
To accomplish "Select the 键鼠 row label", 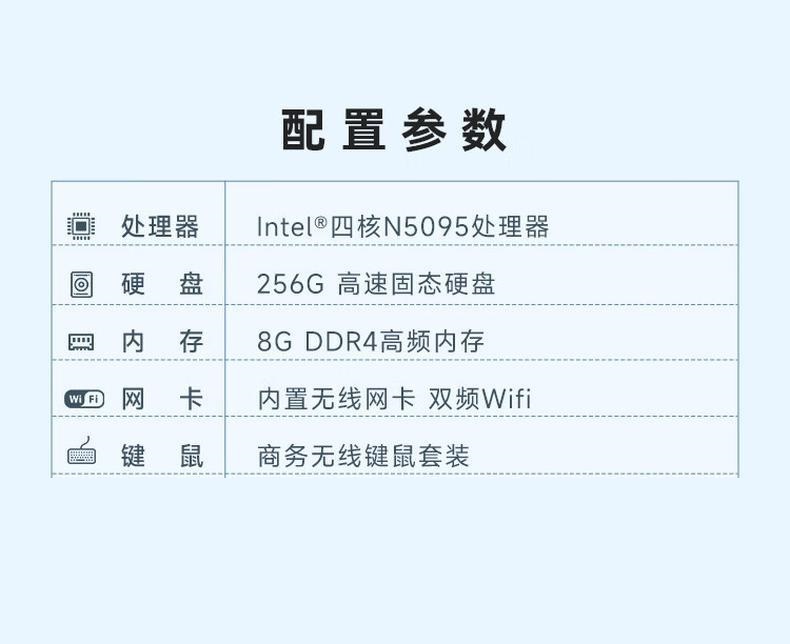I will tap(162, 456).
